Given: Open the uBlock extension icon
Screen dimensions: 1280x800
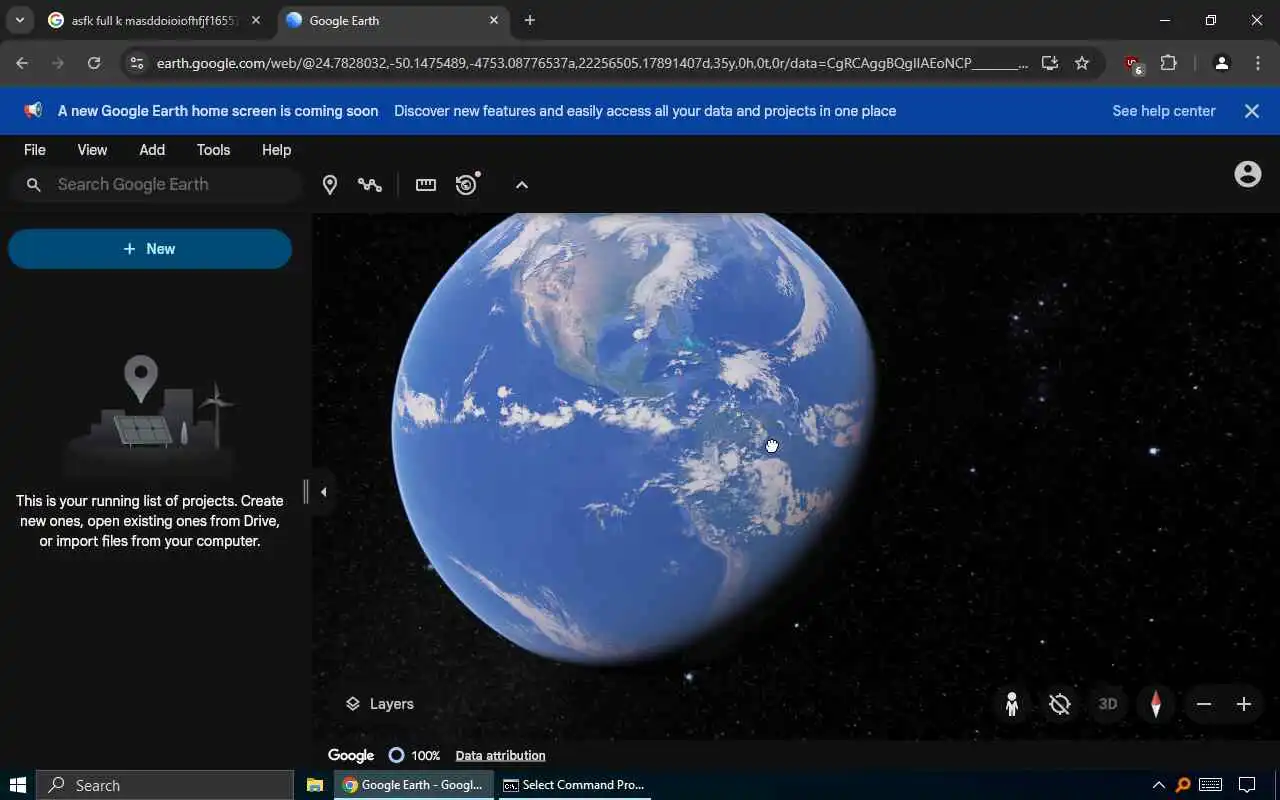Looking at the screenshot, I should pos(1133,64).
